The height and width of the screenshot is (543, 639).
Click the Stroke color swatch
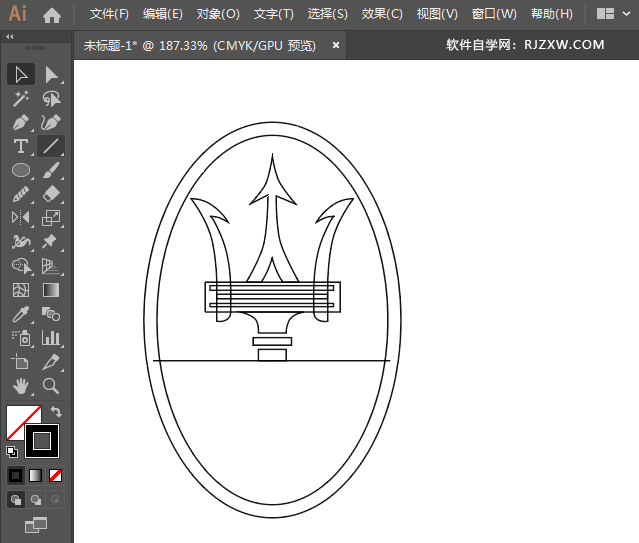coord(42,441)
